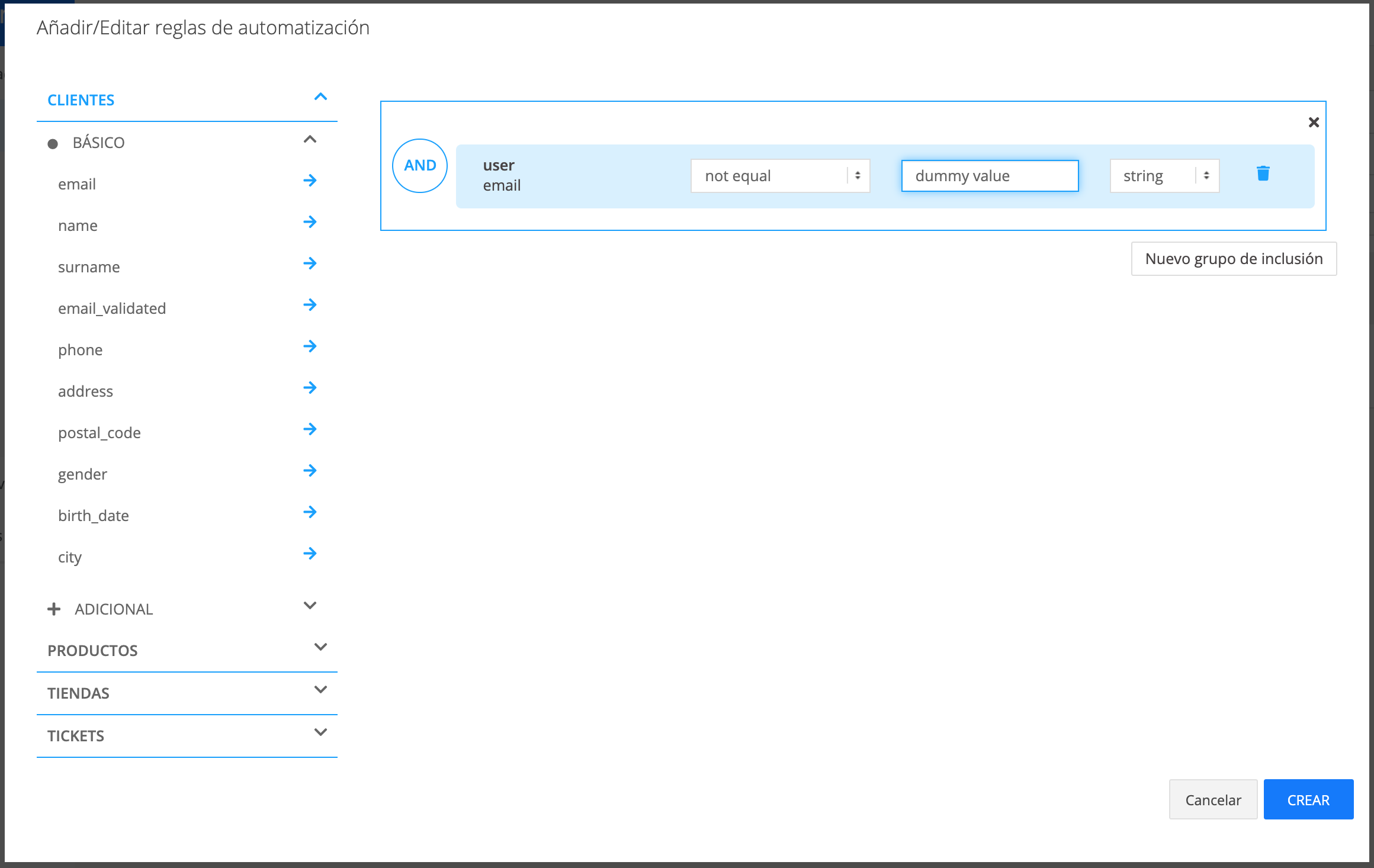Collapse the CLIENTES section

pyautogui.click(x=320, y=97)
